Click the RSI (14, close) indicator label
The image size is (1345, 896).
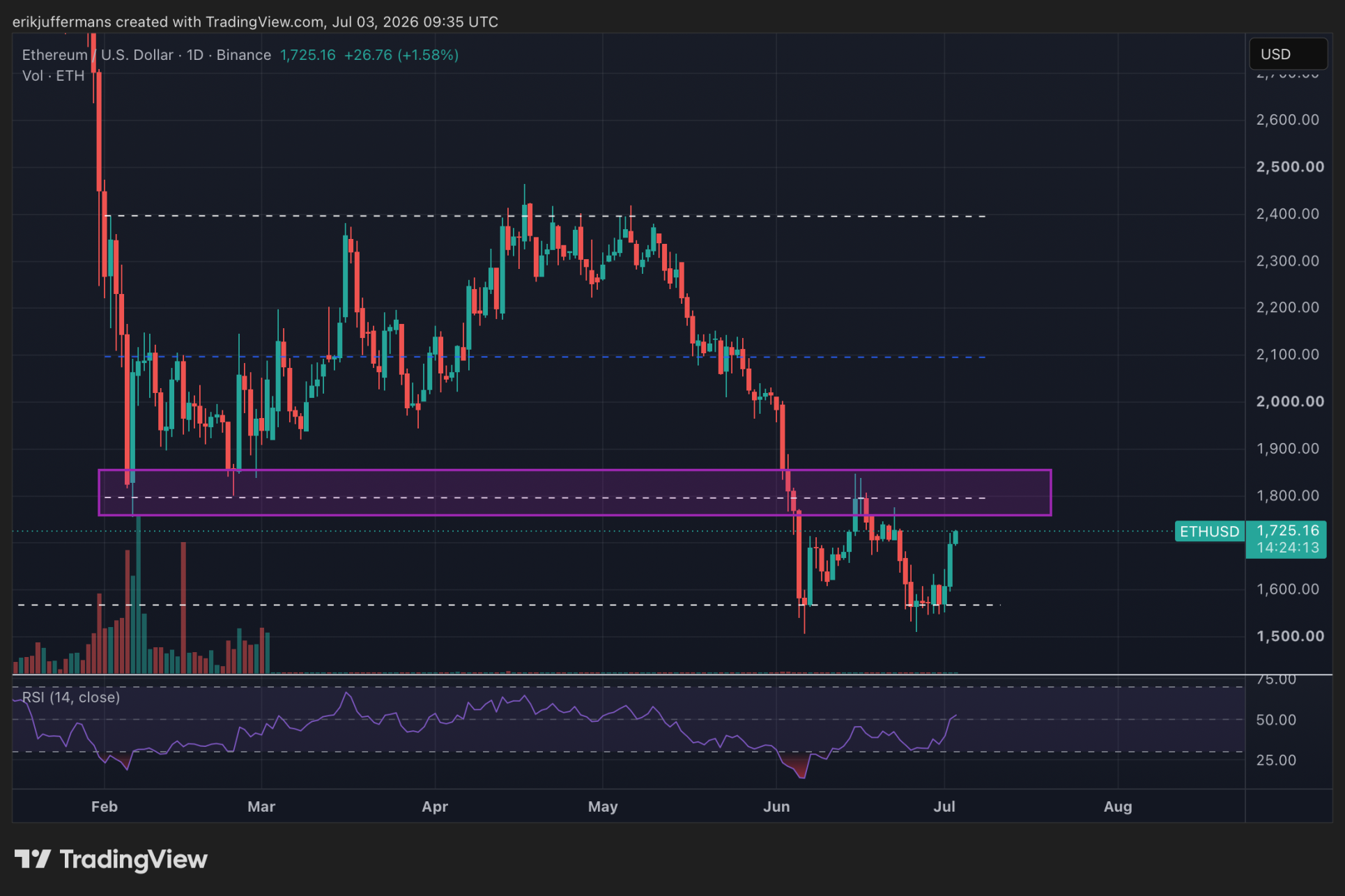point(71,697)
